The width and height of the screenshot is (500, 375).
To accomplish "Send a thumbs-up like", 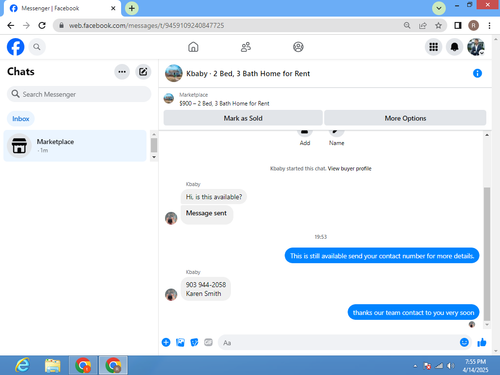I will click(482, 342).
